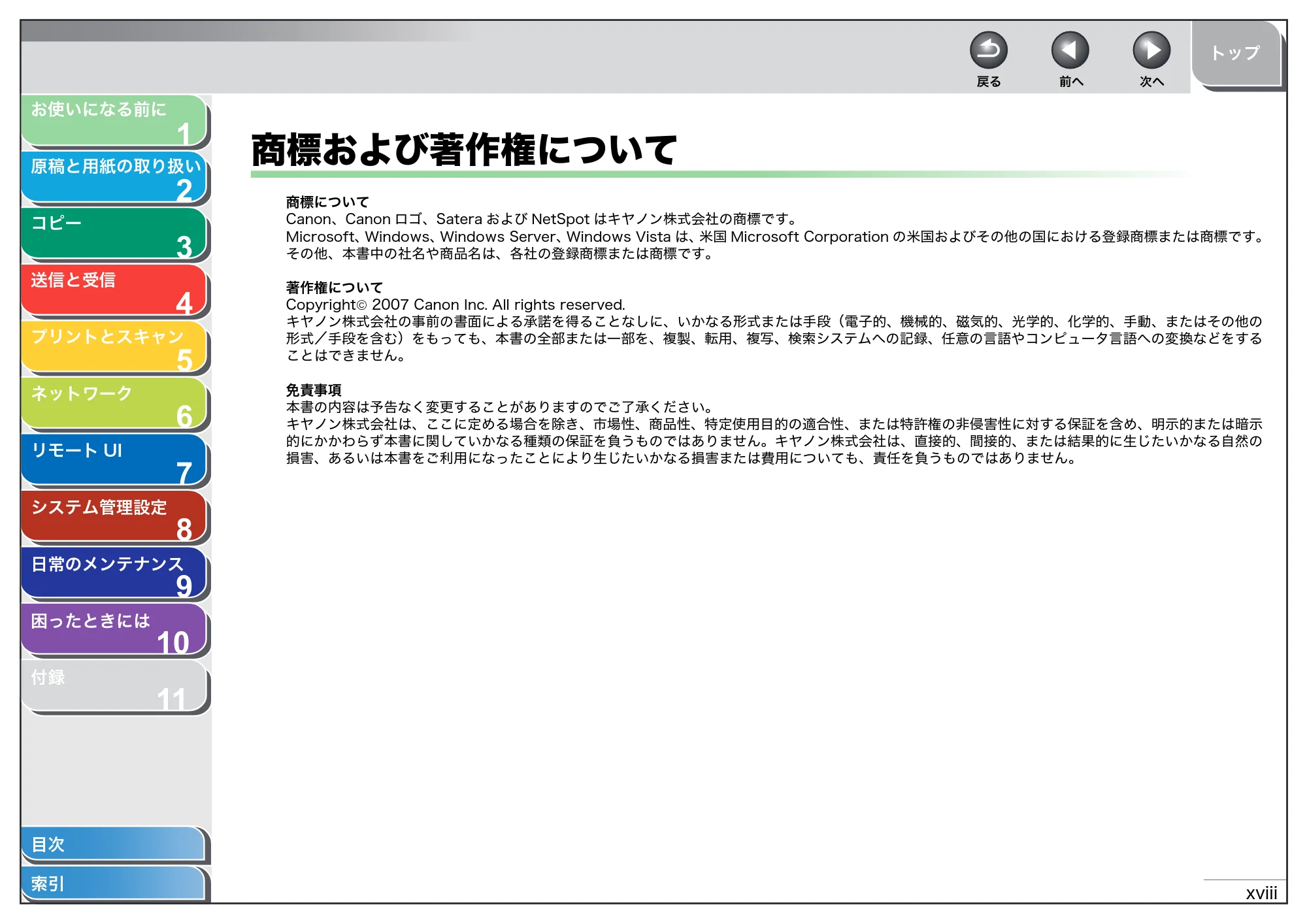This screenshot has width=1307, height=924.
Task: Click the line starting 本書の内容は予告なく
Action: 500,407
